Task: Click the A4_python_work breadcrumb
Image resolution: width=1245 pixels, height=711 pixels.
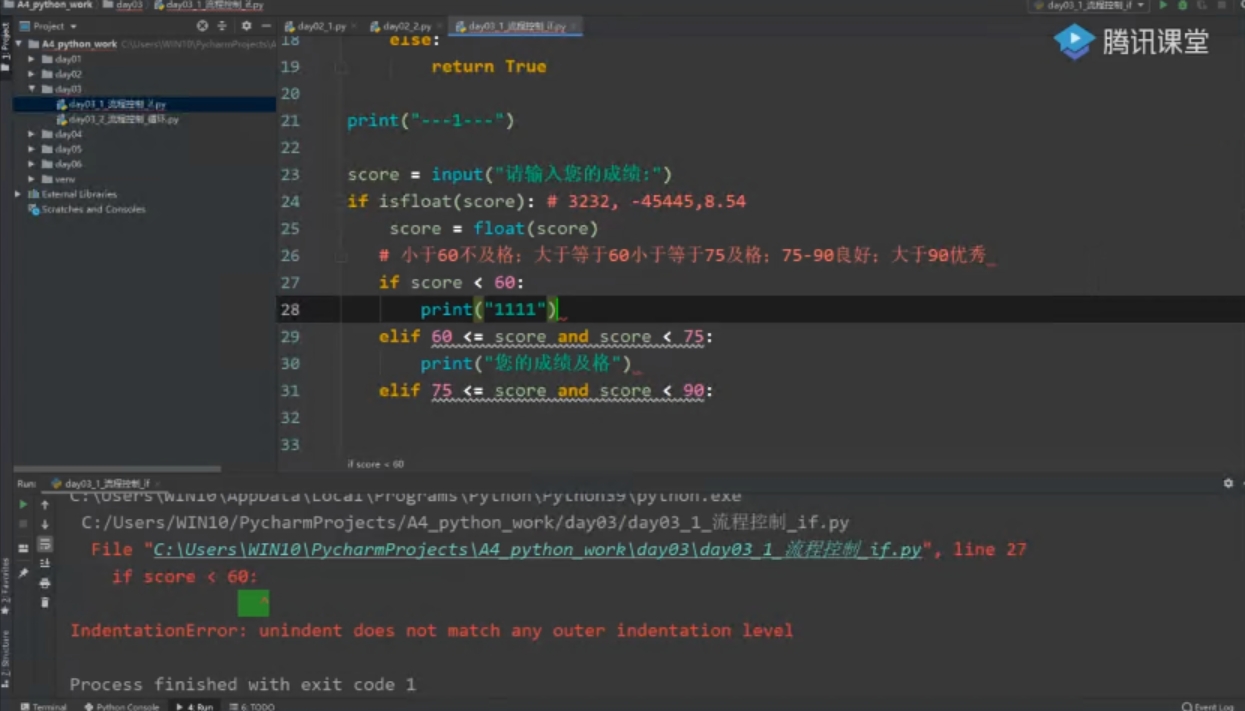Action: click(48, 5)
